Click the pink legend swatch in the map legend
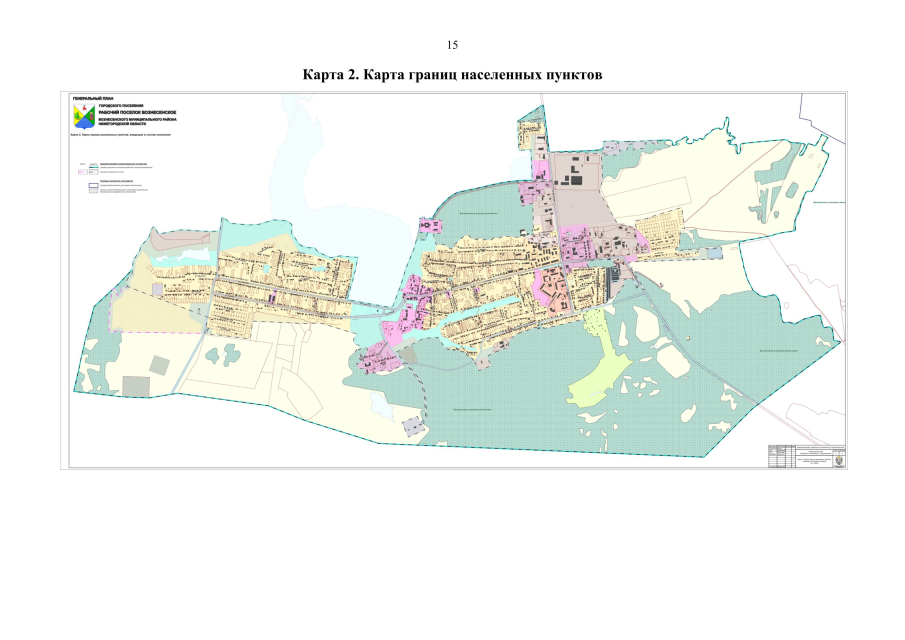This screenshot has height=640, width=905. click(82, 172)
